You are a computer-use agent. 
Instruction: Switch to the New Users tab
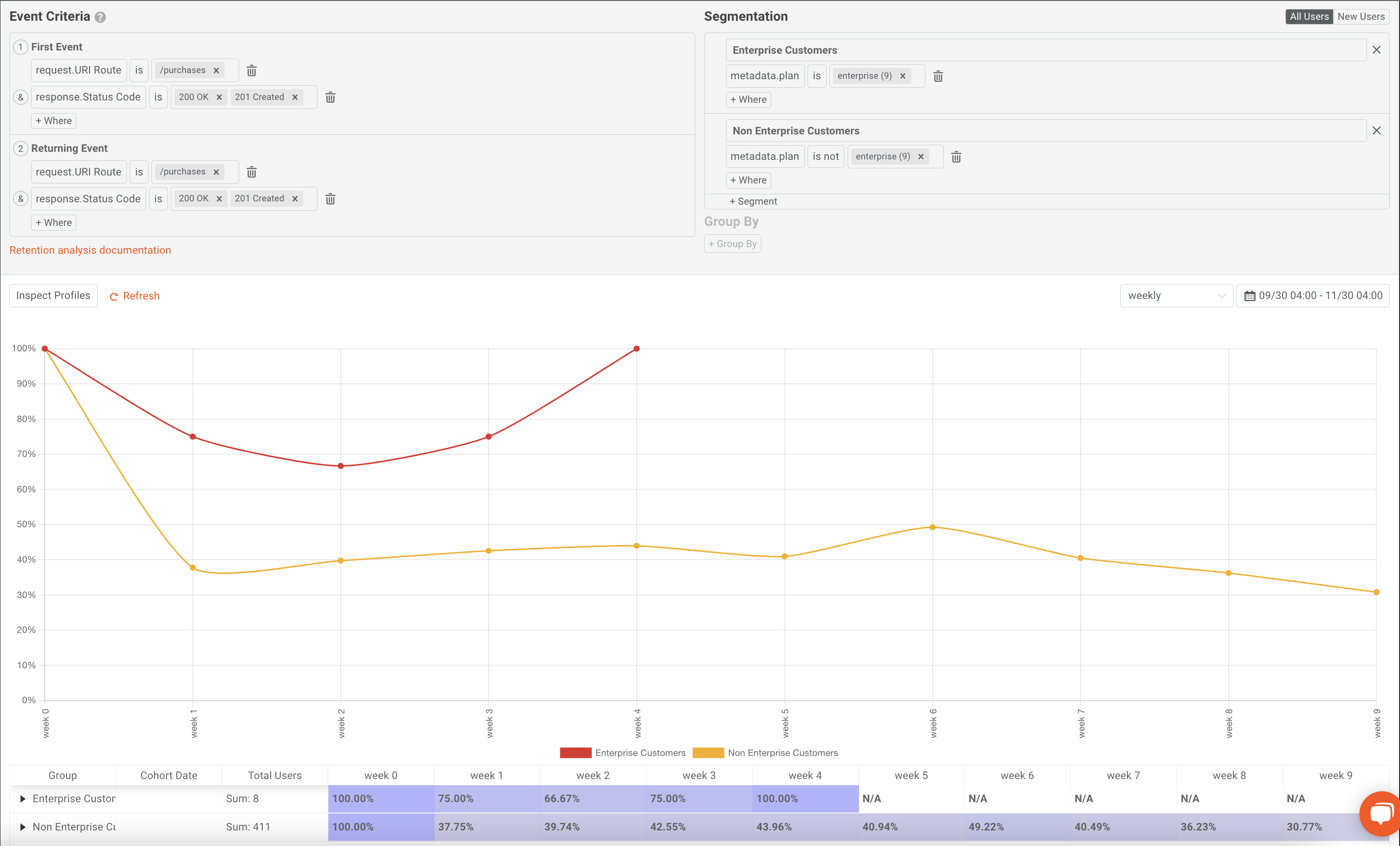click(1361, 17)
